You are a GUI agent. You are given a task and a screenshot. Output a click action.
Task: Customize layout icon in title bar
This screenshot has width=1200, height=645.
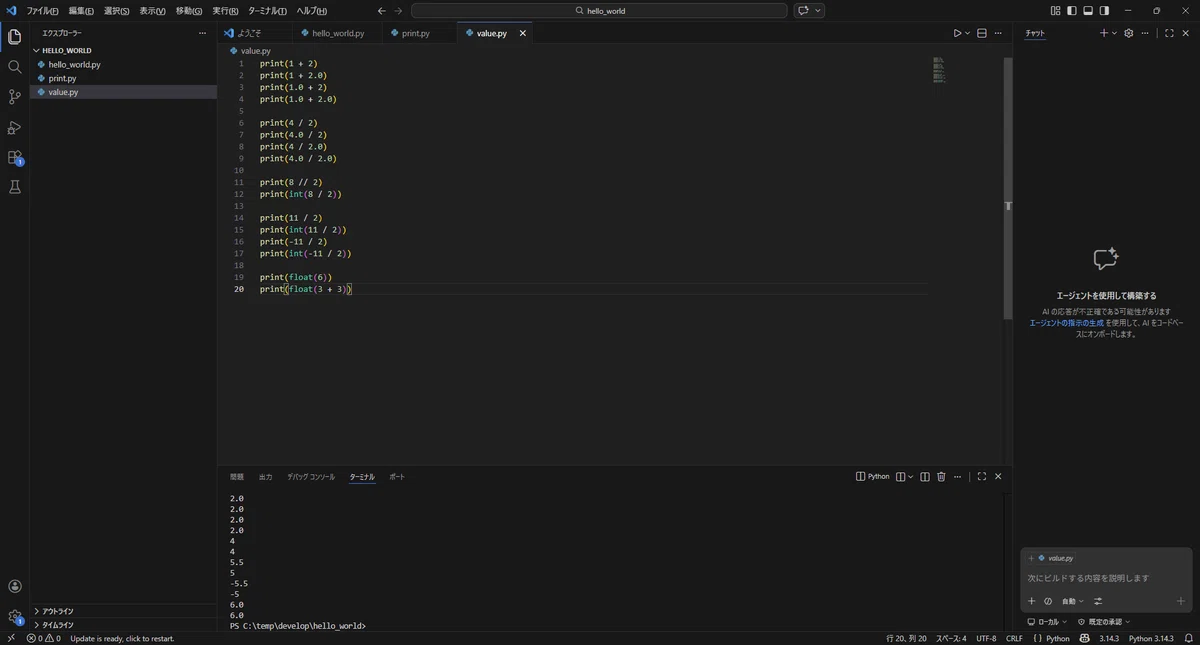(1056, 11)
